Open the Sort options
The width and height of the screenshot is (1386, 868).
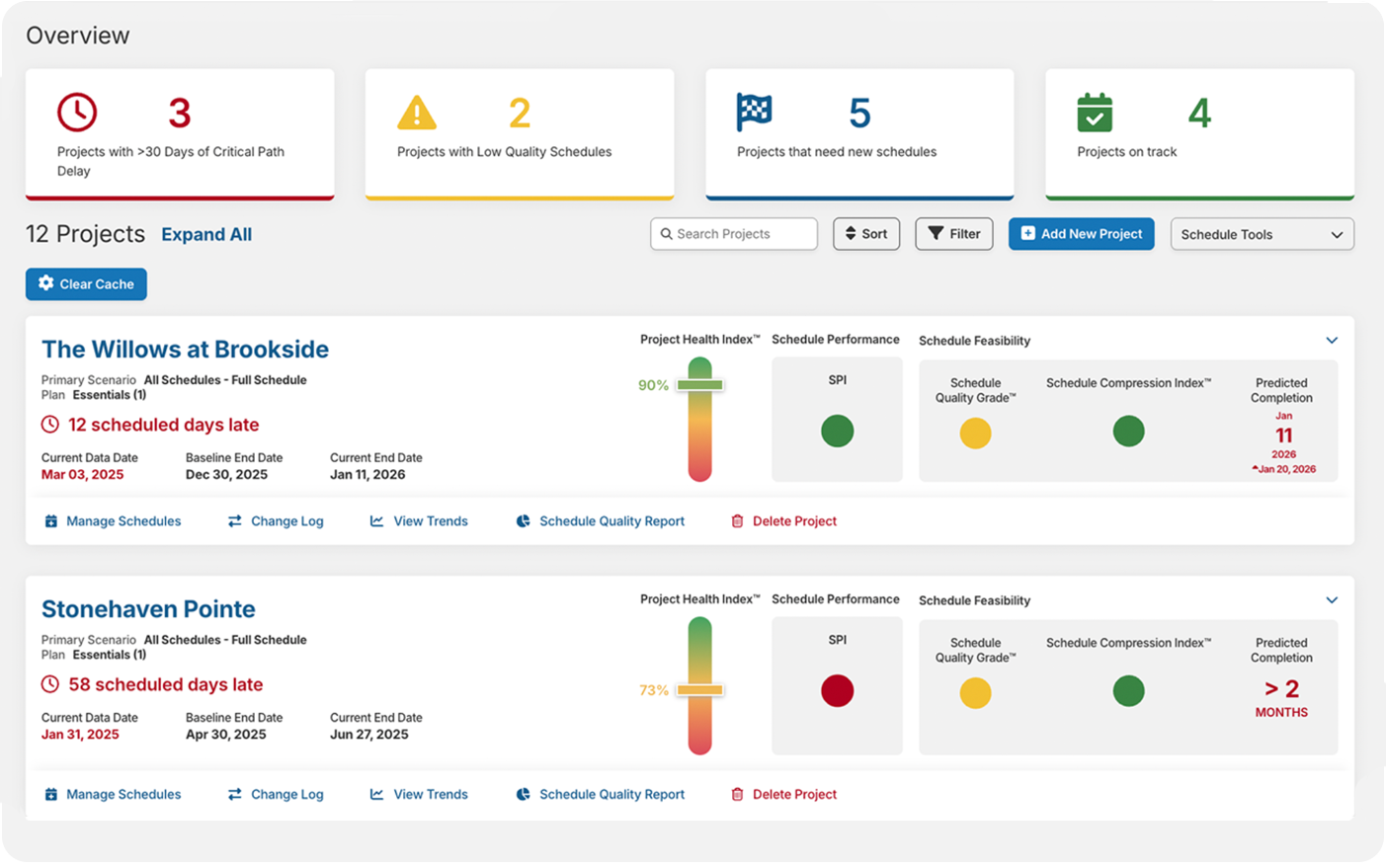(x=866, y=234)
